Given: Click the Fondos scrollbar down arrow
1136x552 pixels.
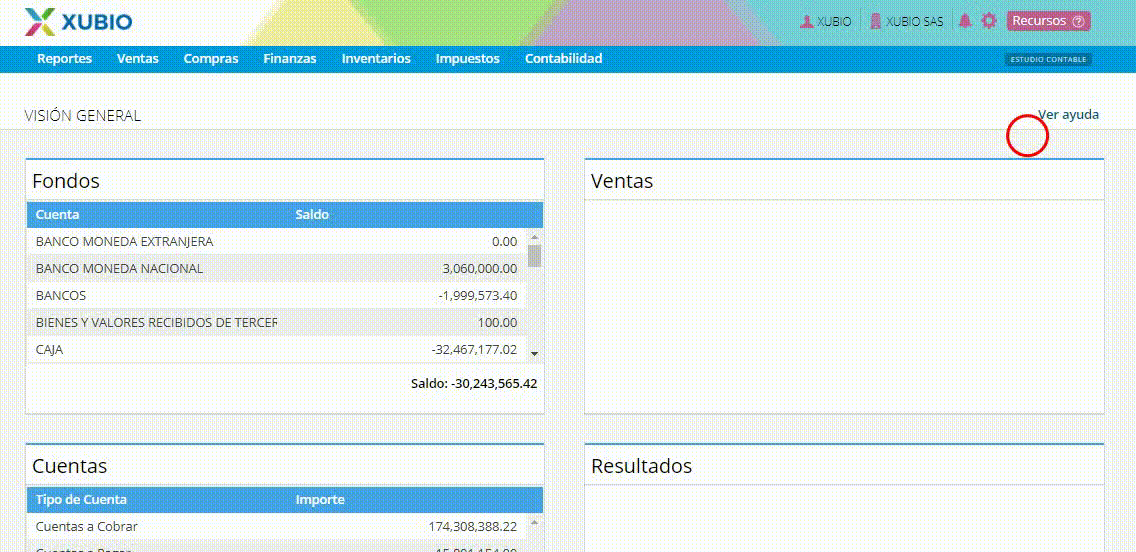Looking at the screenshot, I should click(535, 354).
